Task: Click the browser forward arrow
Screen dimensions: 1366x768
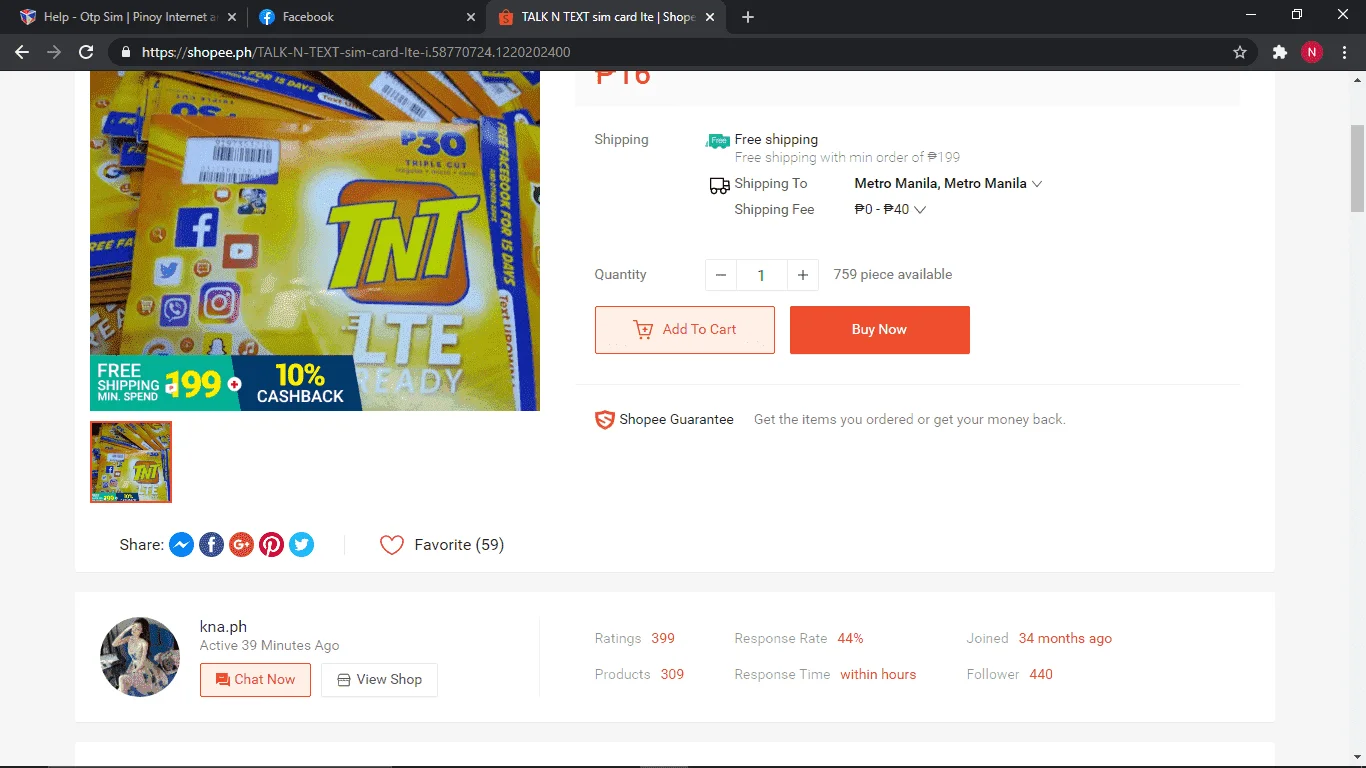Action: point(54,52)
